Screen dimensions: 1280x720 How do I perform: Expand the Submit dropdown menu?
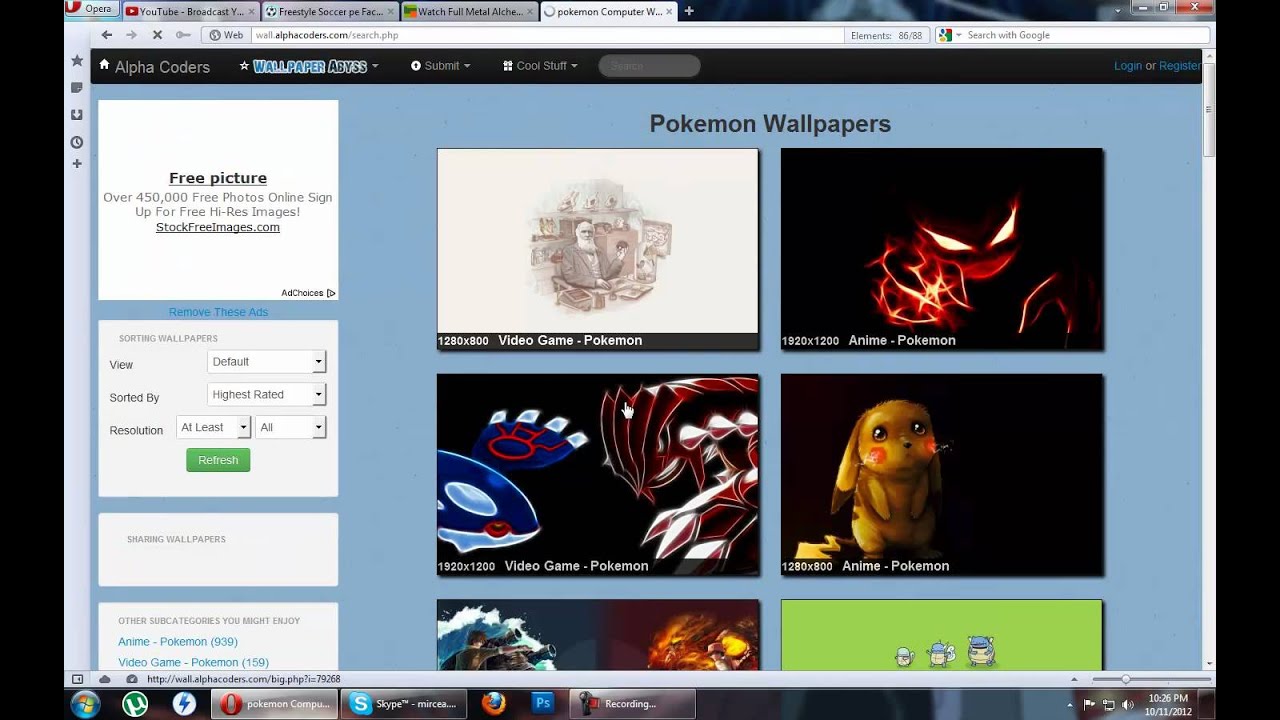440,66
